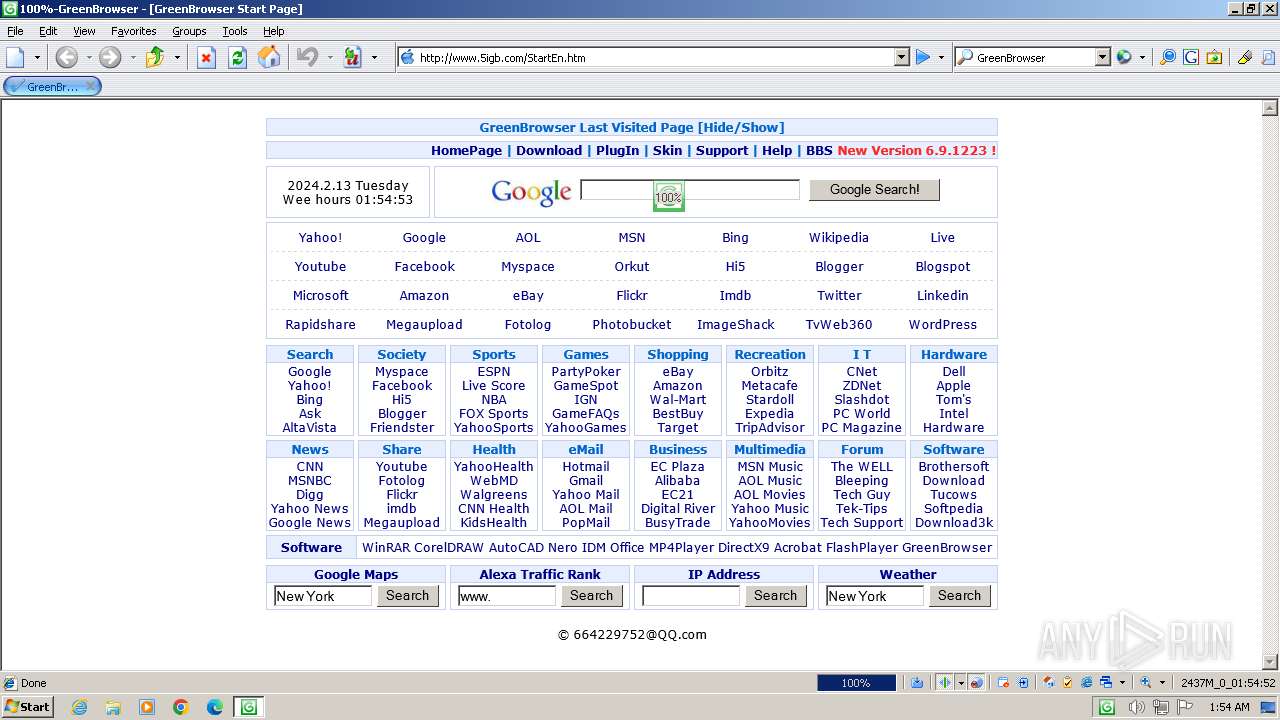Open the Help menu
The image size is (1280, 720).
(x=273, y=31)
